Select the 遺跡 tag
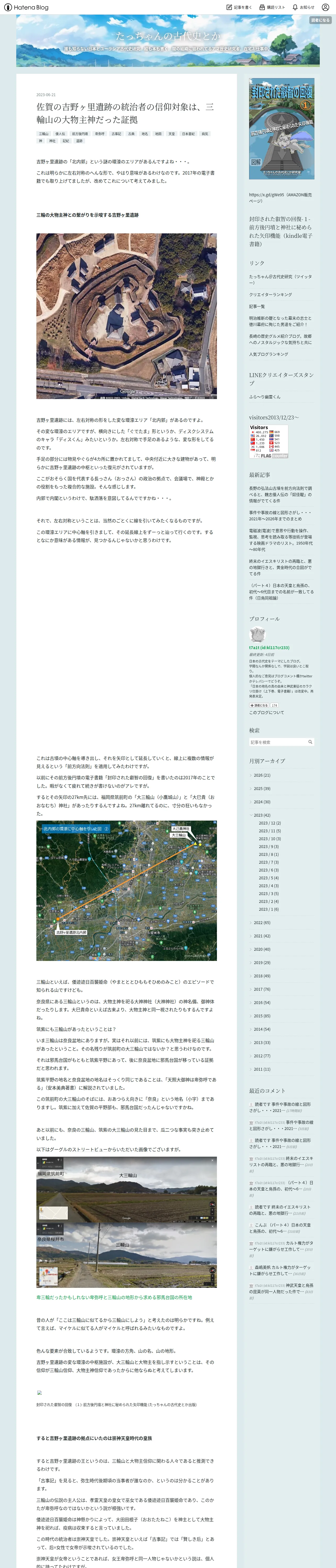The width and height of the screenshot is (336, 1568). coord(79,141)
